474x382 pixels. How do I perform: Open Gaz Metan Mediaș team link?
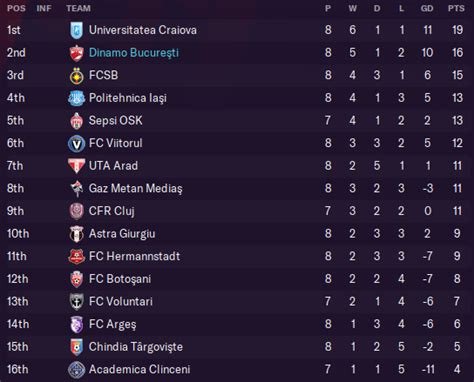136,189
